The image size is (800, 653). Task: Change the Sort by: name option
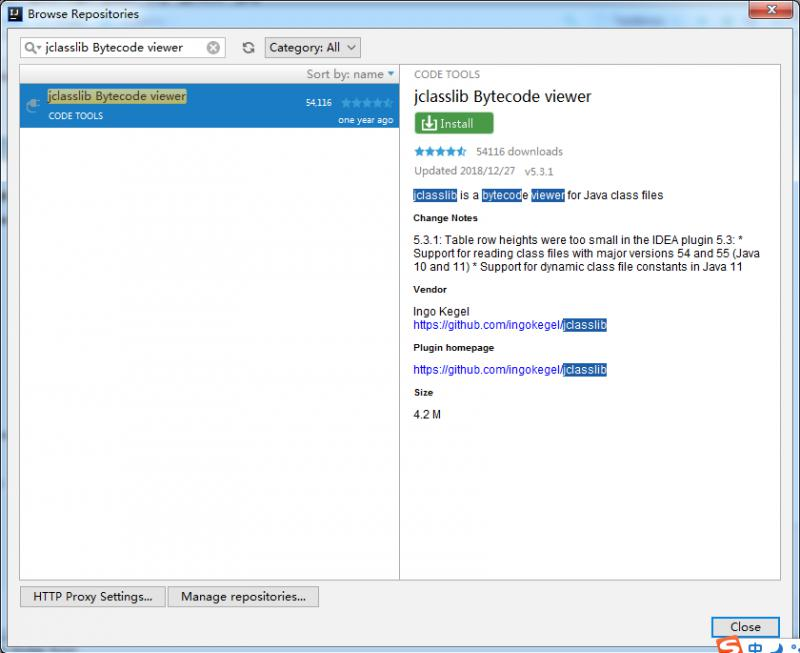(x=350, y=74)
